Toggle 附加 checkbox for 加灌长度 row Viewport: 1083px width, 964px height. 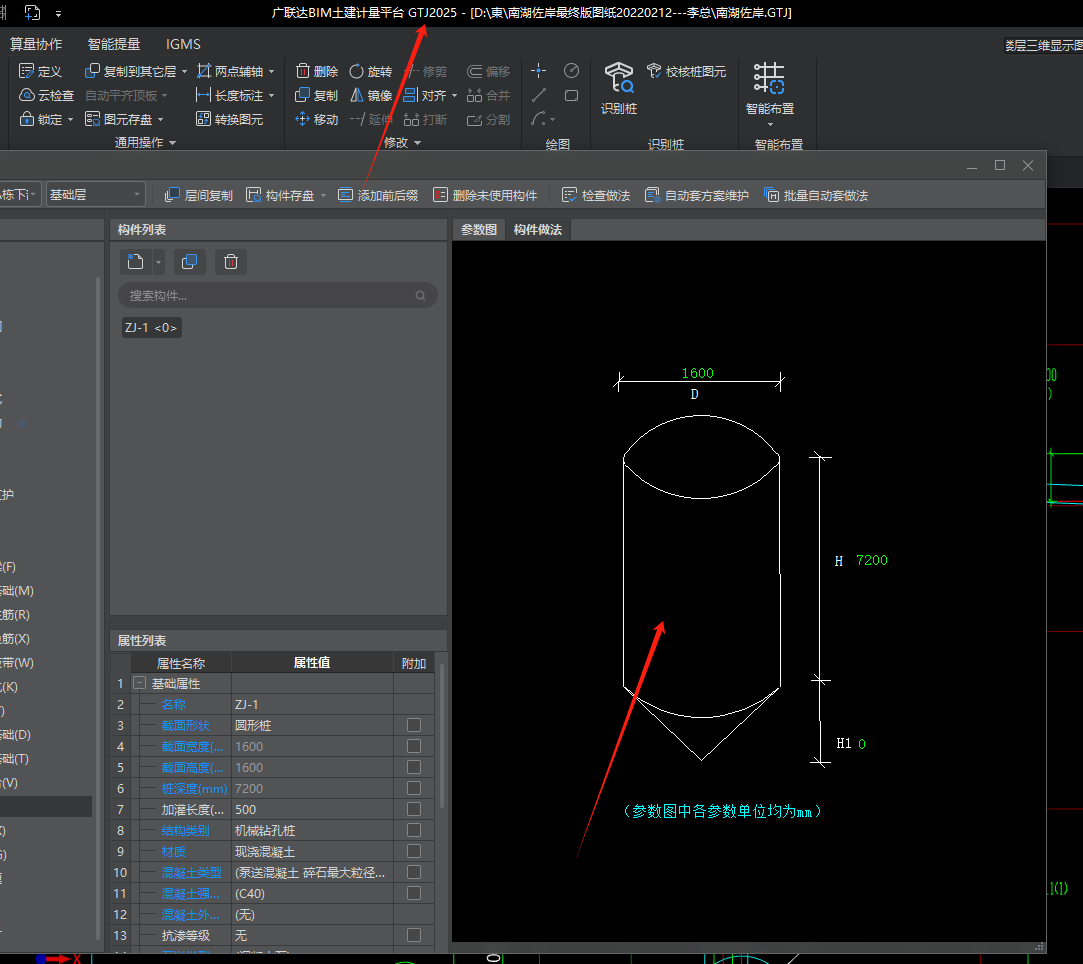point(414,809)
